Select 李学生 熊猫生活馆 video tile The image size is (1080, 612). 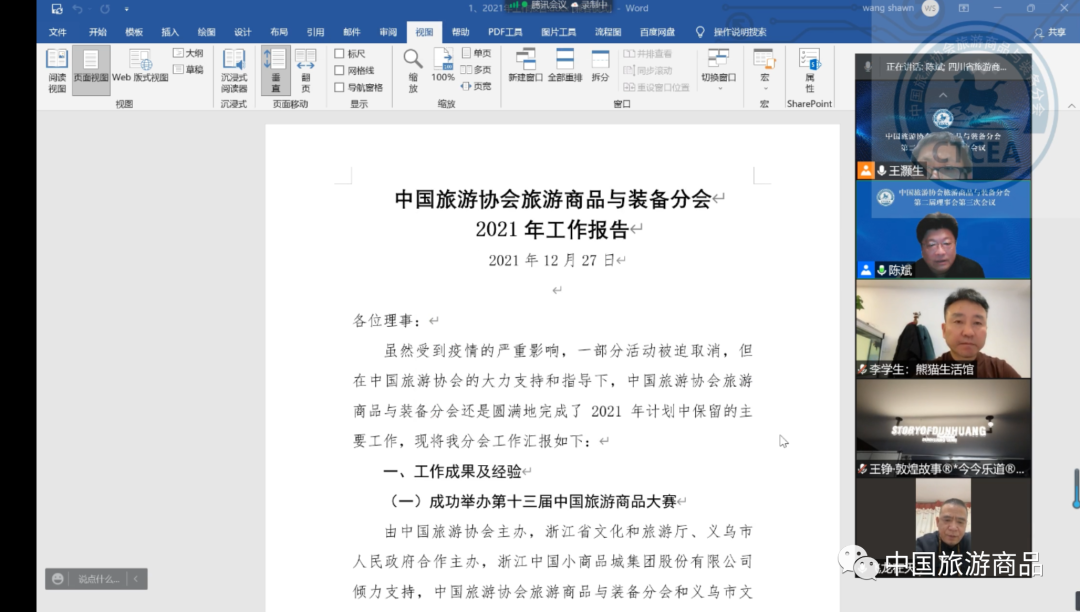point(943,329)
